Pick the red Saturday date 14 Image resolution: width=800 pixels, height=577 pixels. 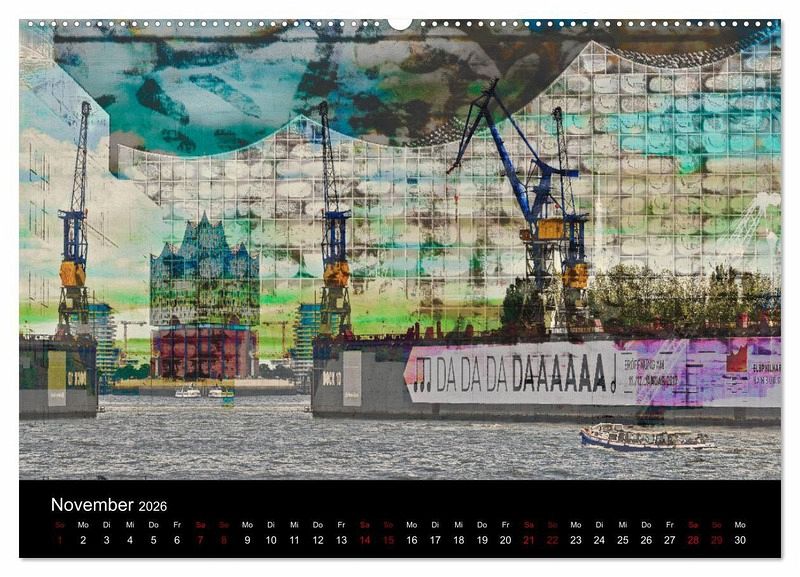click(365, 540)
